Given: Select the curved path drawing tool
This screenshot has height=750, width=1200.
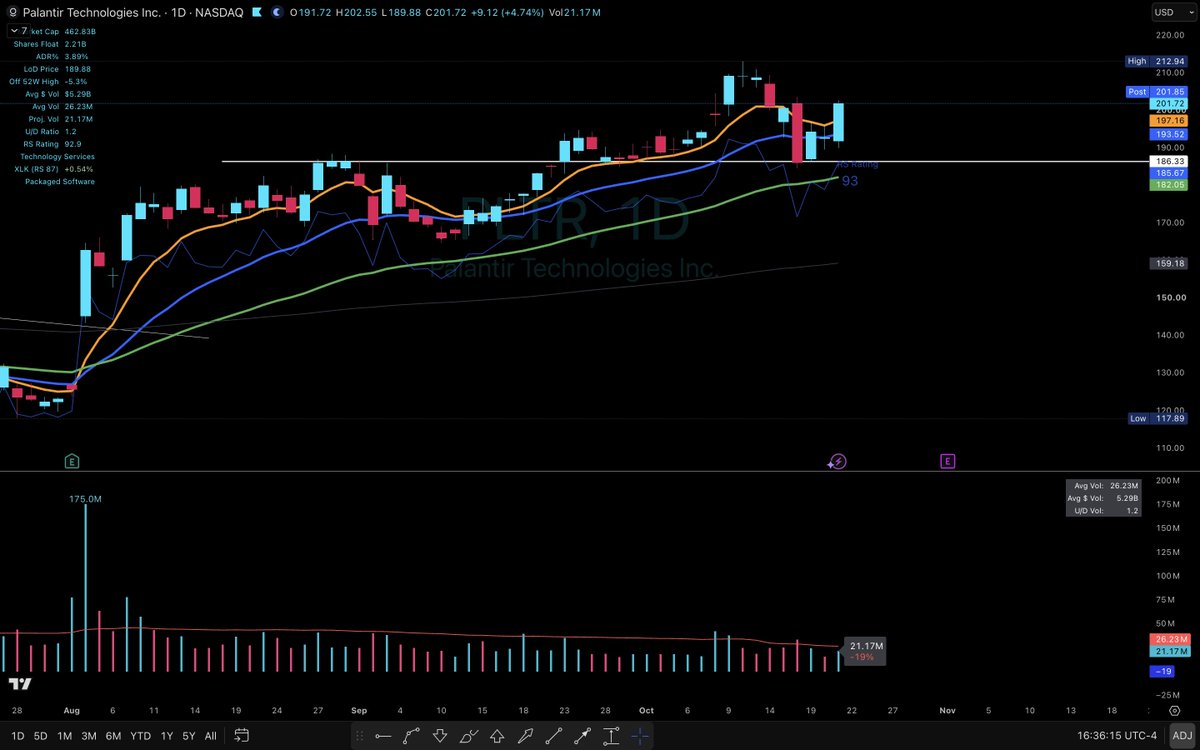Looking at the screenshot, I should click(411, 736).
